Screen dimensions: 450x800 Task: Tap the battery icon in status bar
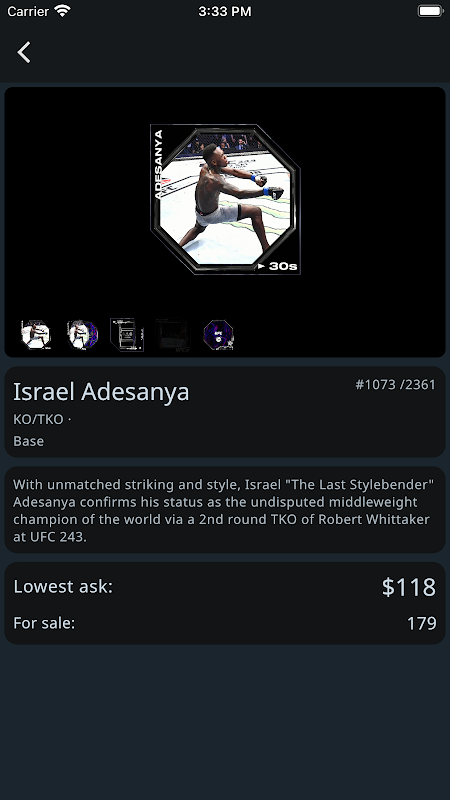click(430, 11)
